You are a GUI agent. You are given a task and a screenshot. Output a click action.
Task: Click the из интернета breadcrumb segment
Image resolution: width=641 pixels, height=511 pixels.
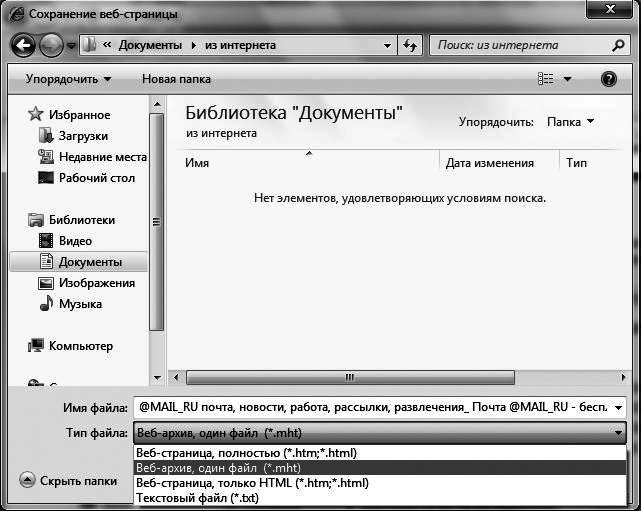pos(240,45)
